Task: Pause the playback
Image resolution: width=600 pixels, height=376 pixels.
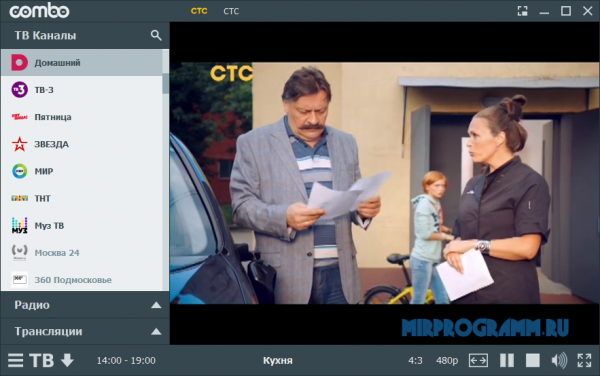Action: [x=507, y=360]
